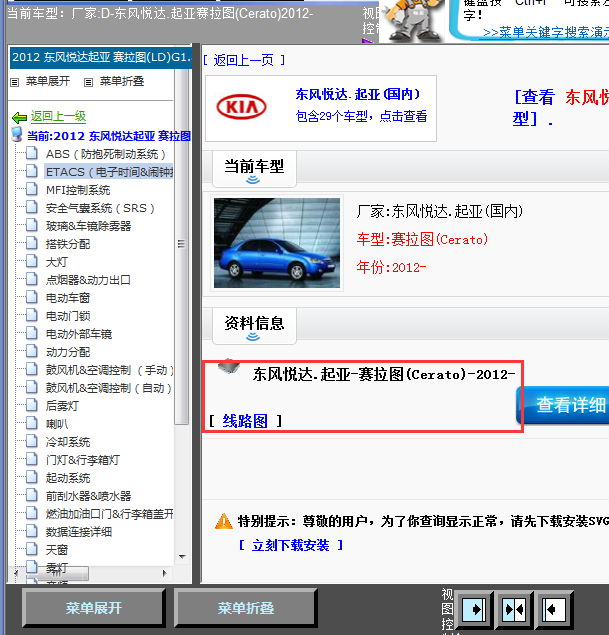Click the tree panel scroll-down arrow

[x=182, y=556]
